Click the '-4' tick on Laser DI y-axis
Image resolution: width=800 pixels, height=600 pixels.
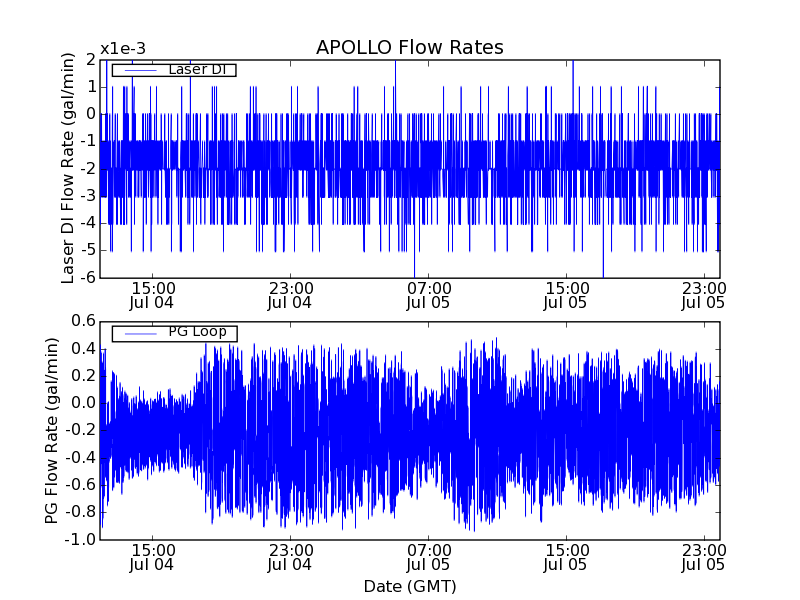(88, 223)
